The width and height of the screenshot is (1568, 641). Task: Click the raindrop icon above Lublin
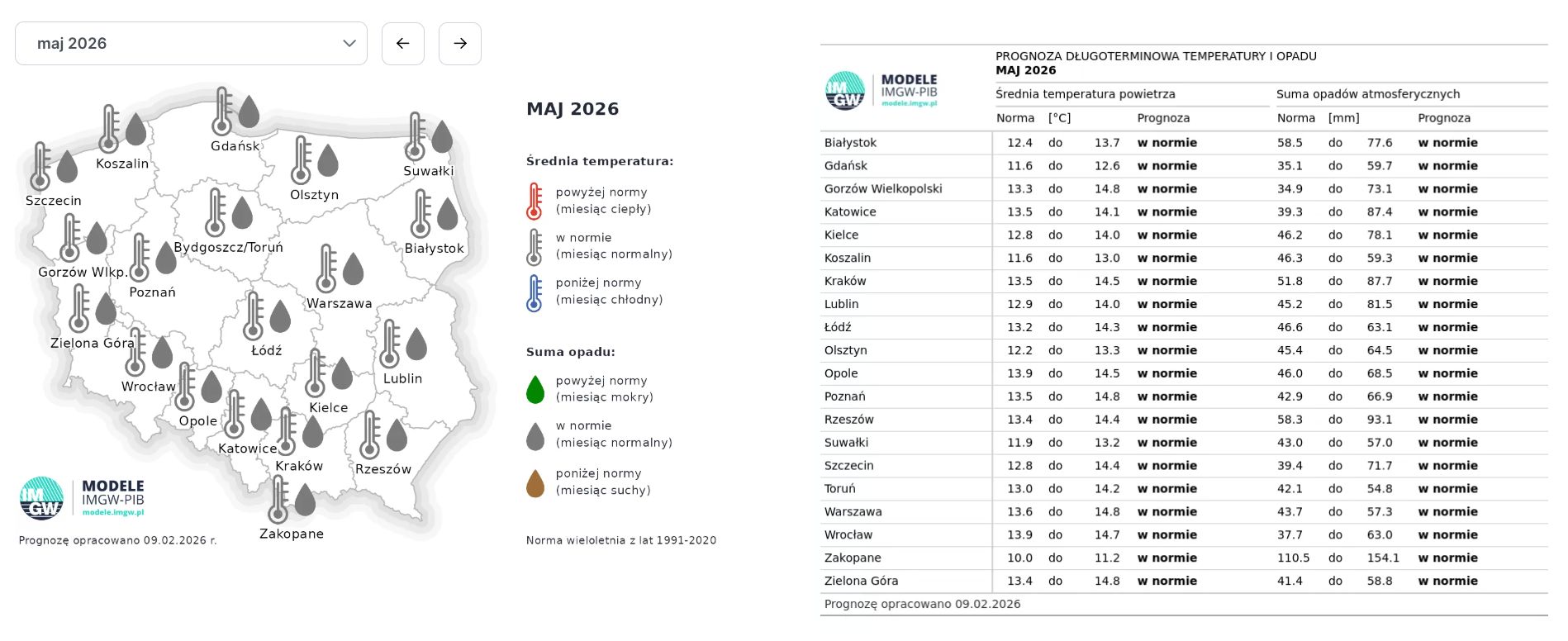(x=416, y=344)
